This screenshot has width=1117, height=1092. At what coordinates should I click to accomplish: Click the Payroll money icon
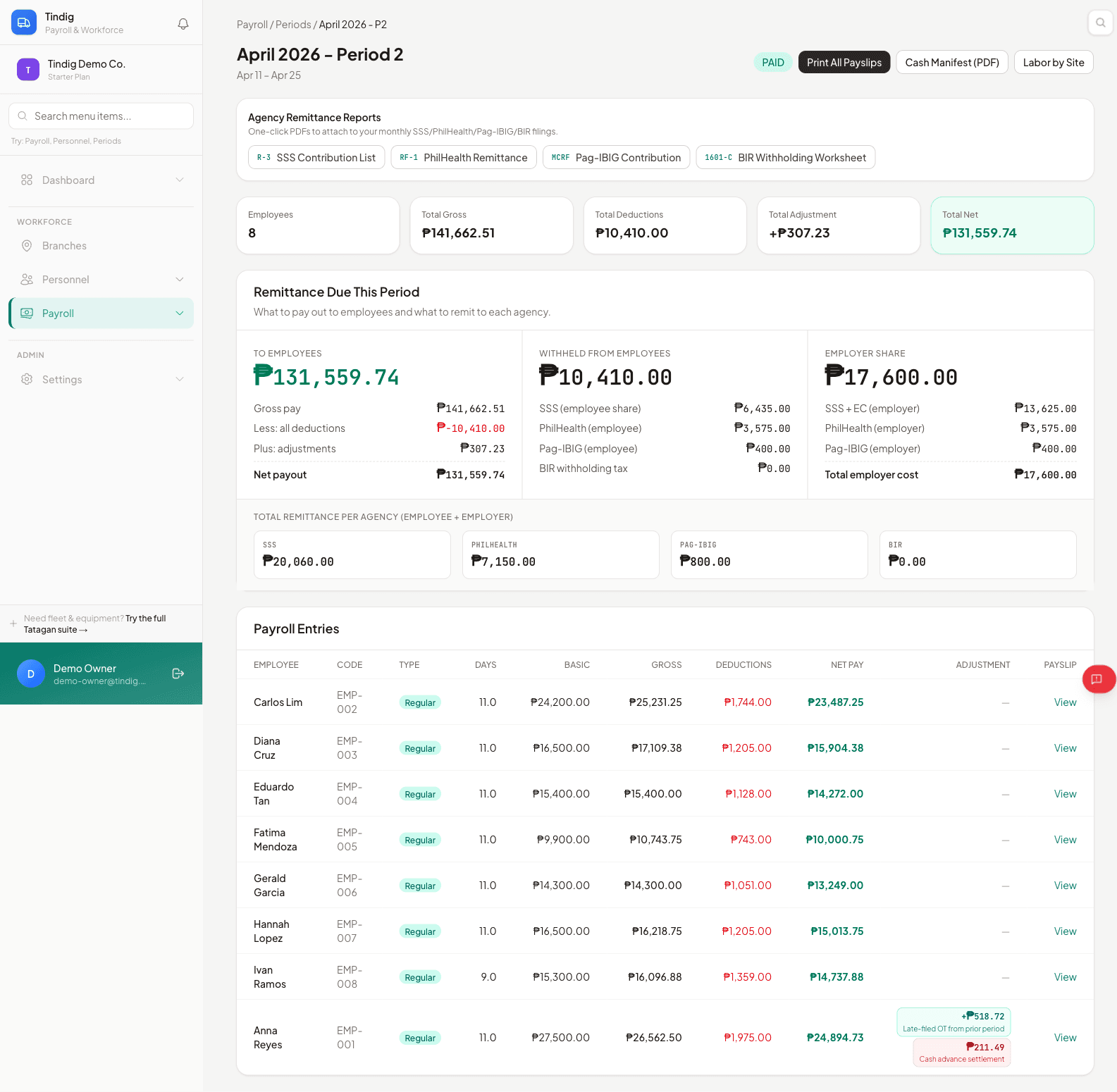27,313
